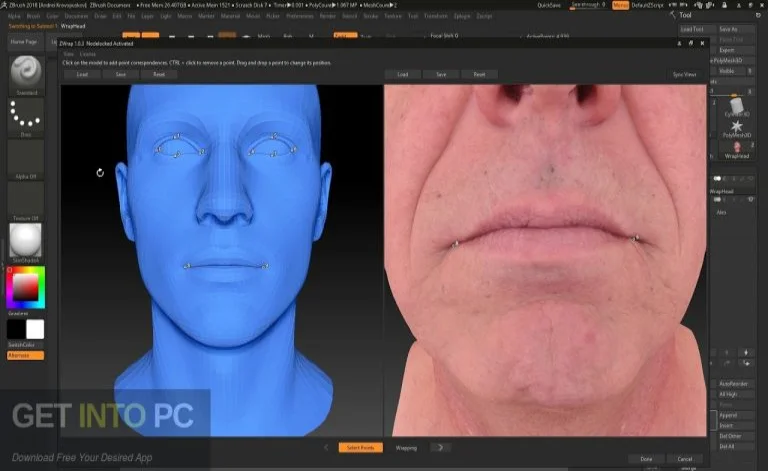
Task: Go to next step with right arrow
Action: (x=437, y=448)
